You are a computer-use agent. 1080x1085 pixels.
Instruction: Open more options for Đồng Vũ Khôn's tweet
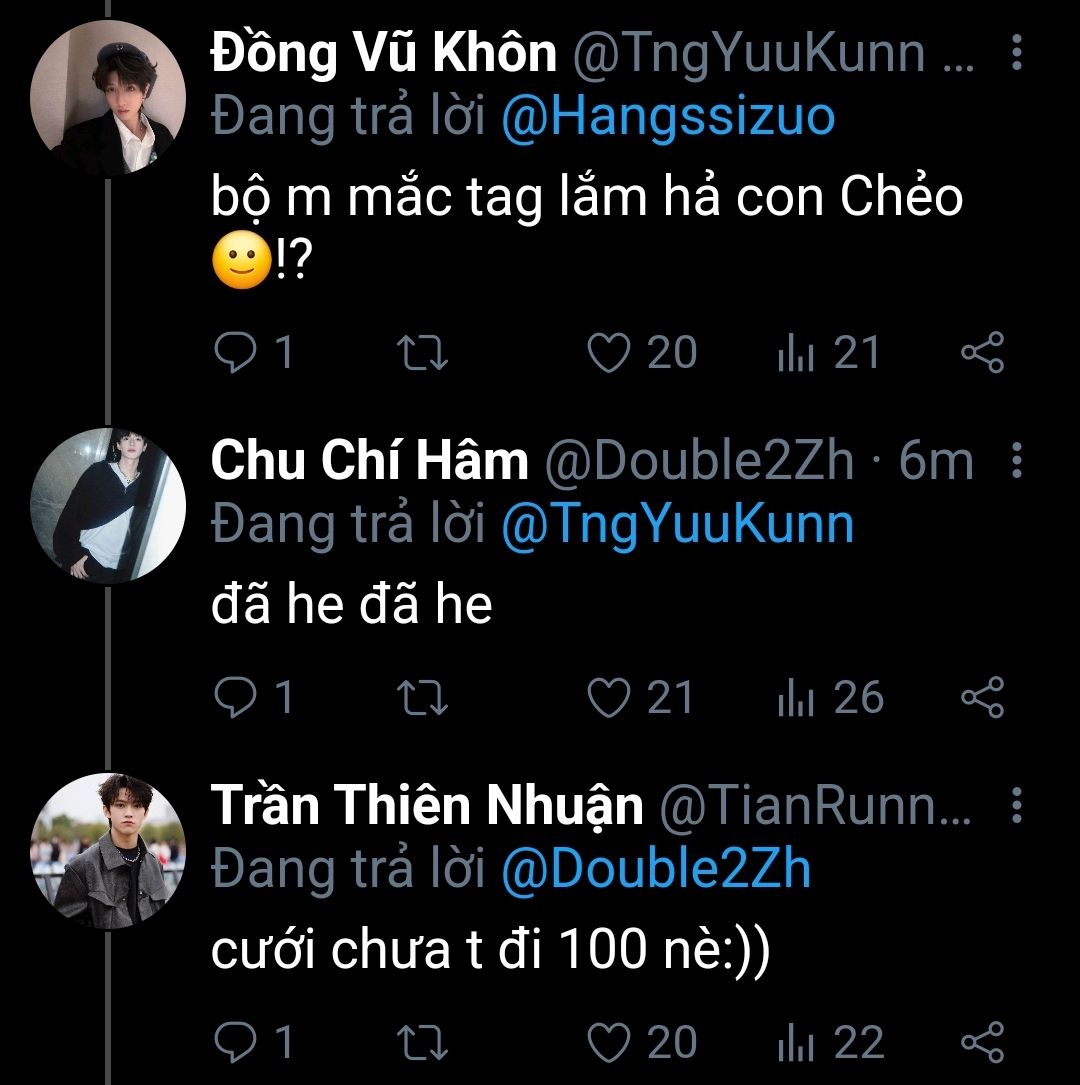(x=1016, y=54)
